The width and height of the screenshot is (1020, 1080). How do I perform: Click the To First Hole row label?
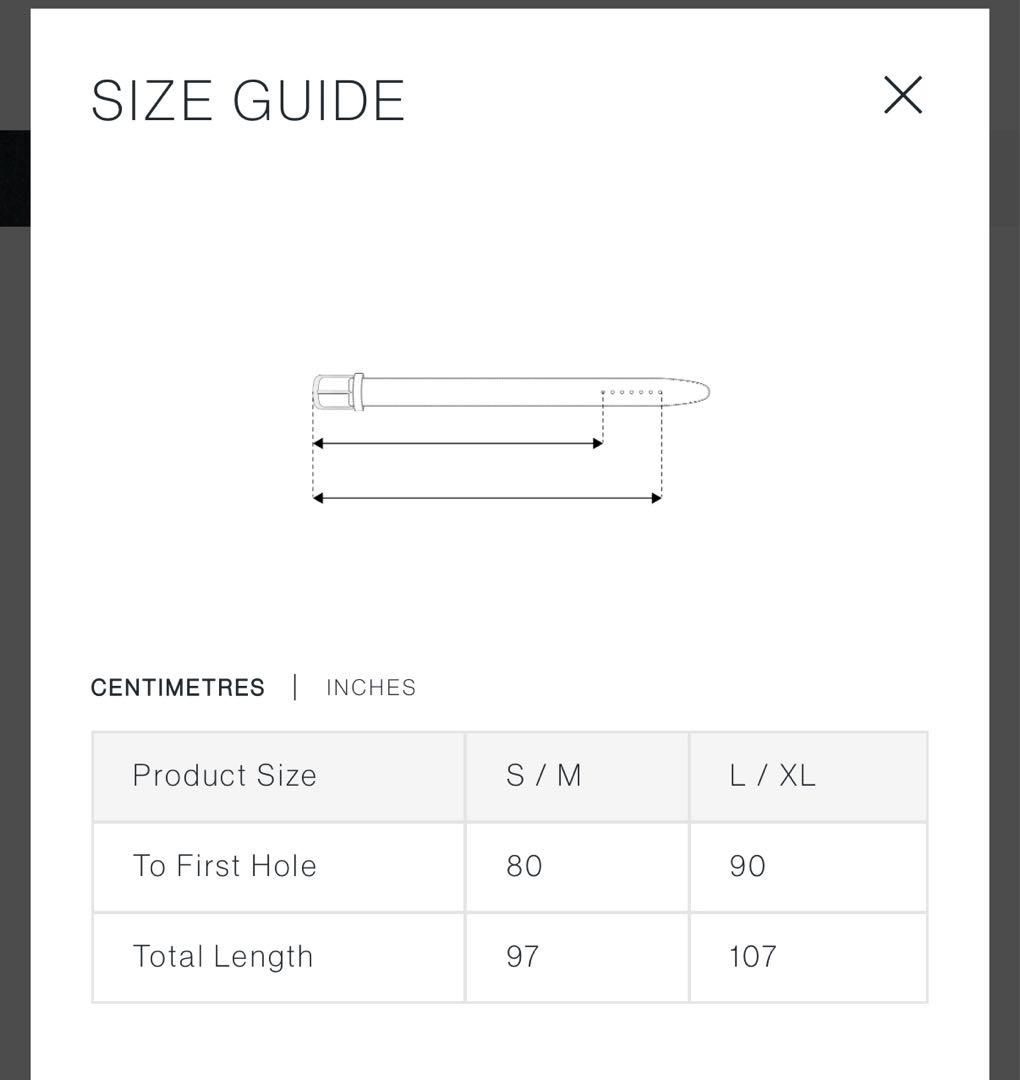225,866
